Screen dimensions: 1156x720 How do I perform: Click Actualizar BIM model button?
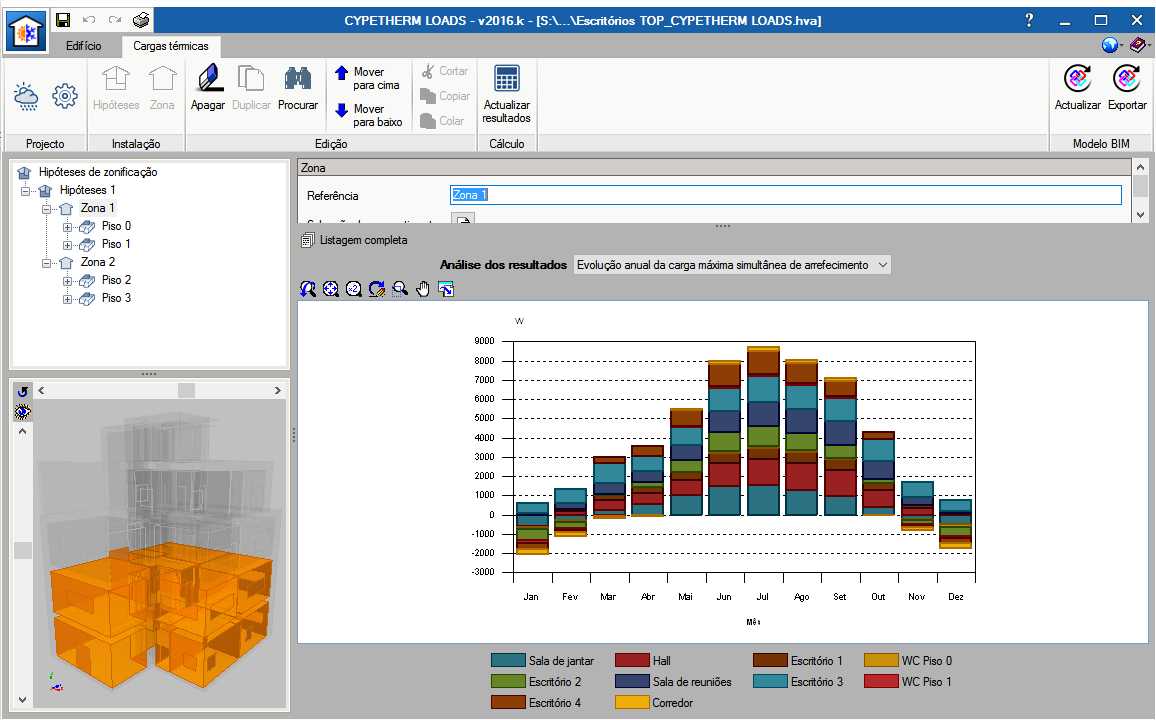point(1078,88)
